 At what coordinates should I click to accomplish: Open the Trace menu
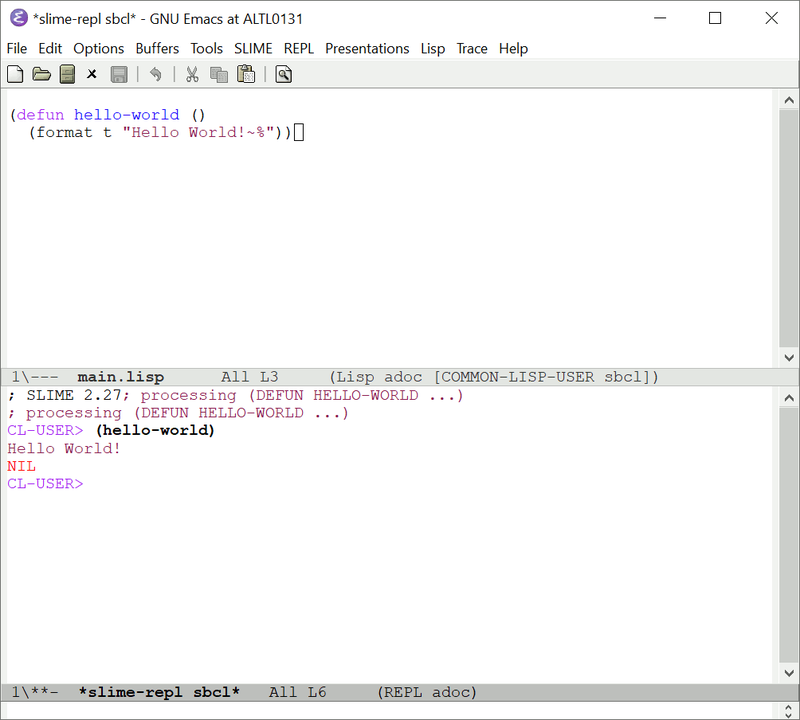[x=471, y=48]
